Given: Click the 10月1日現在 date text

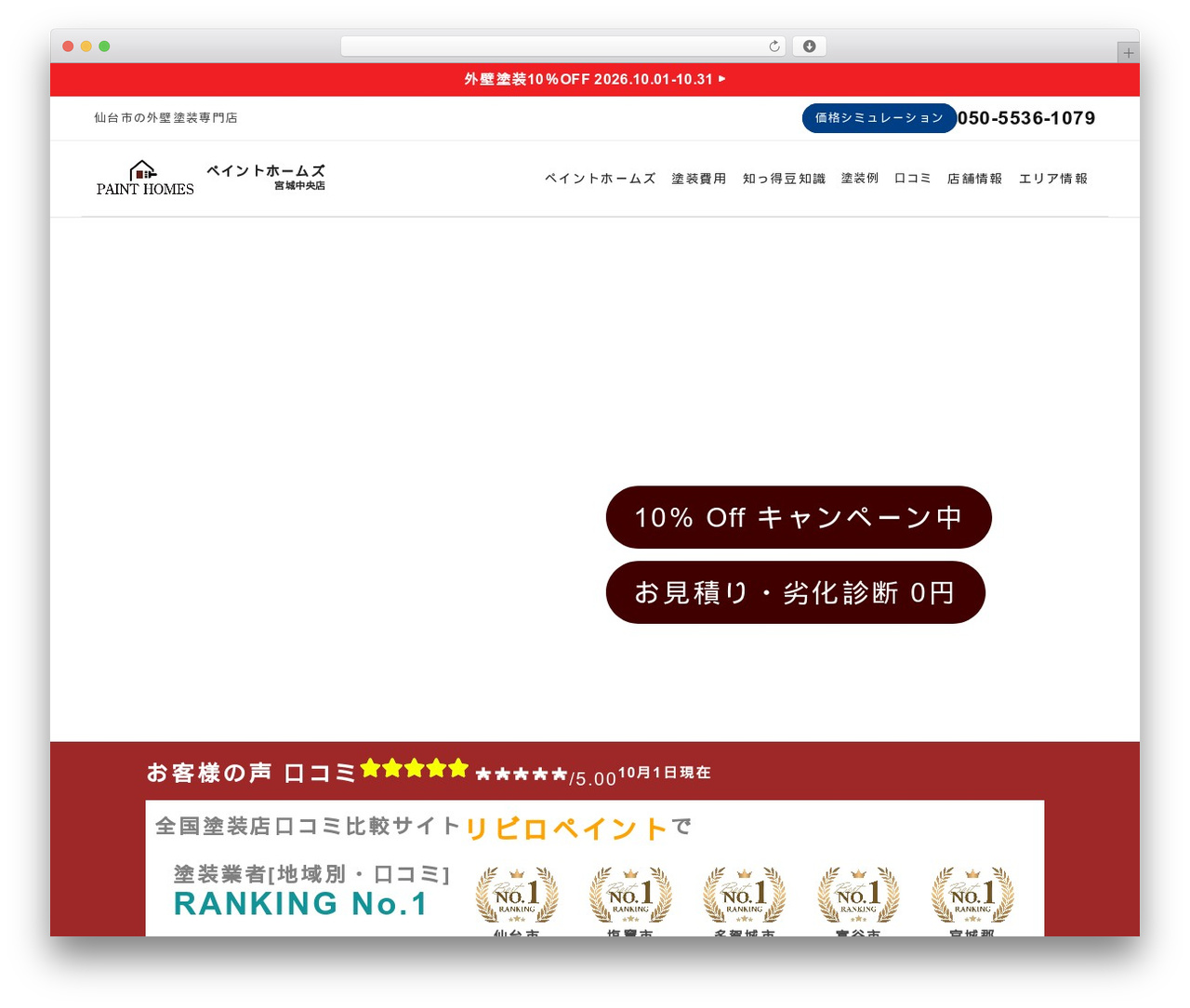Looking at the screenshot, I should click(665, 773).
